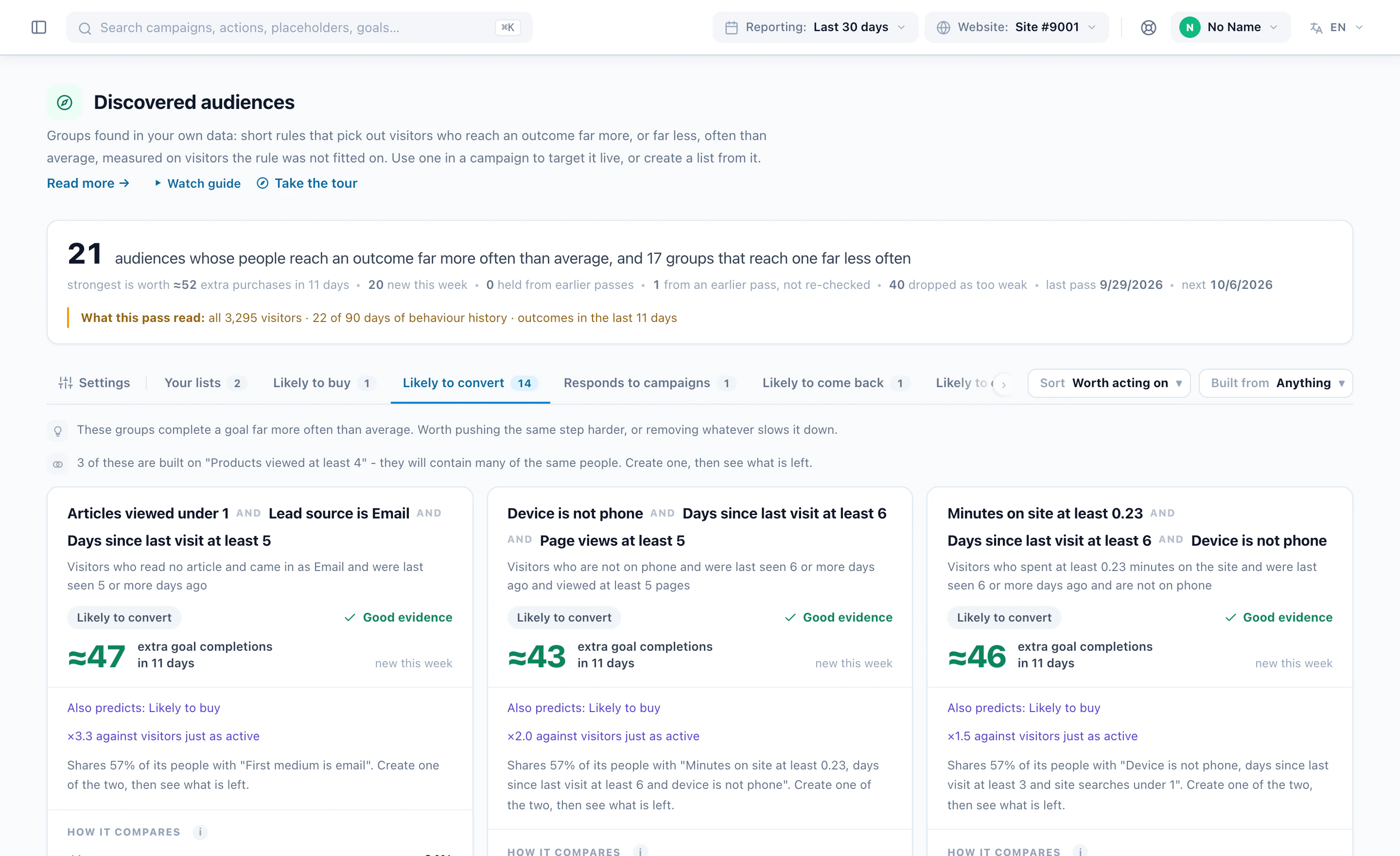Focus the Search campaigns input field

point(299,27)
